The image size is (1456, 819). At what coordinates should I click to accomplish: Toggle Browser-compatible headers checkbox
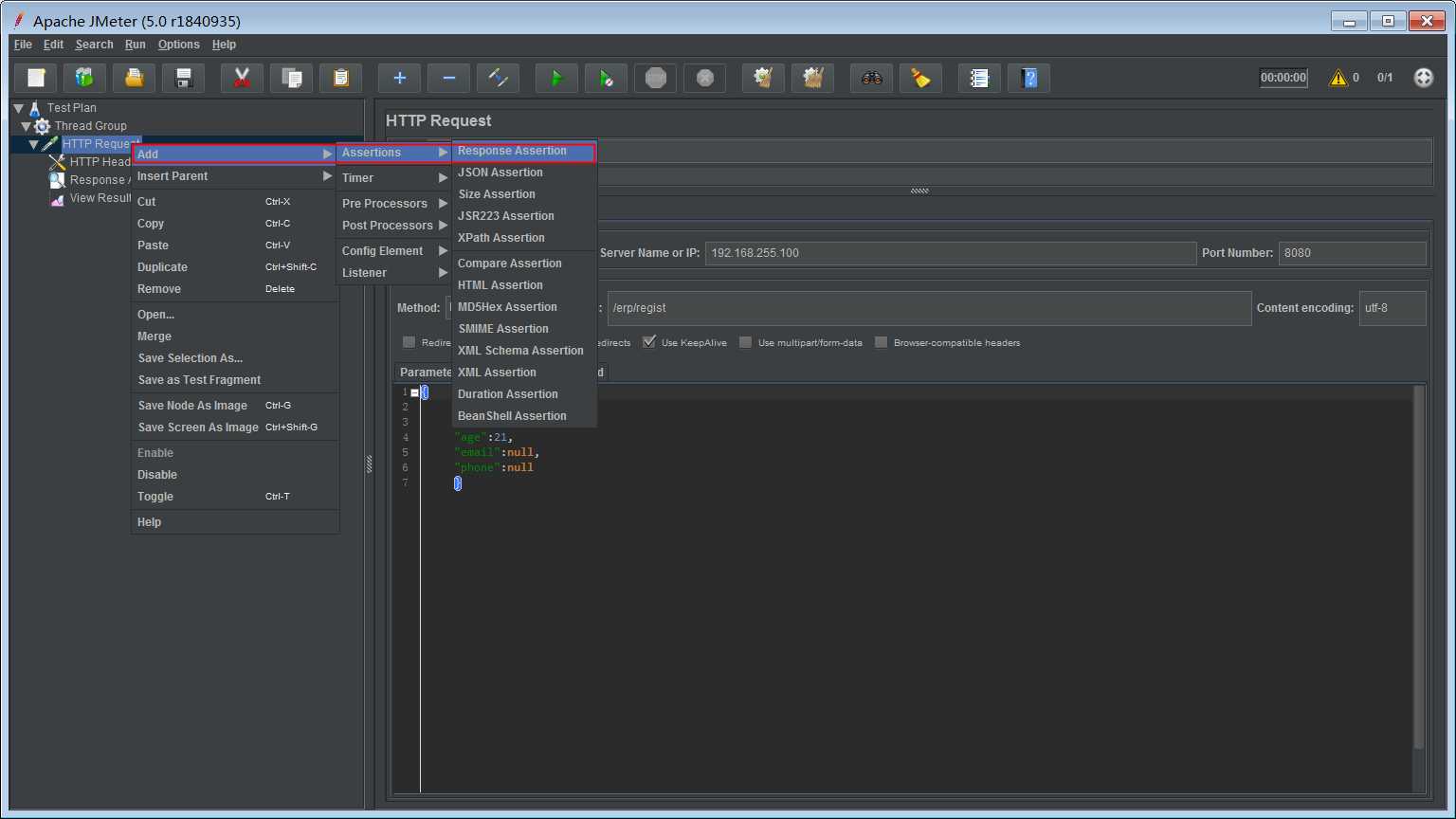tap(882, 342)
